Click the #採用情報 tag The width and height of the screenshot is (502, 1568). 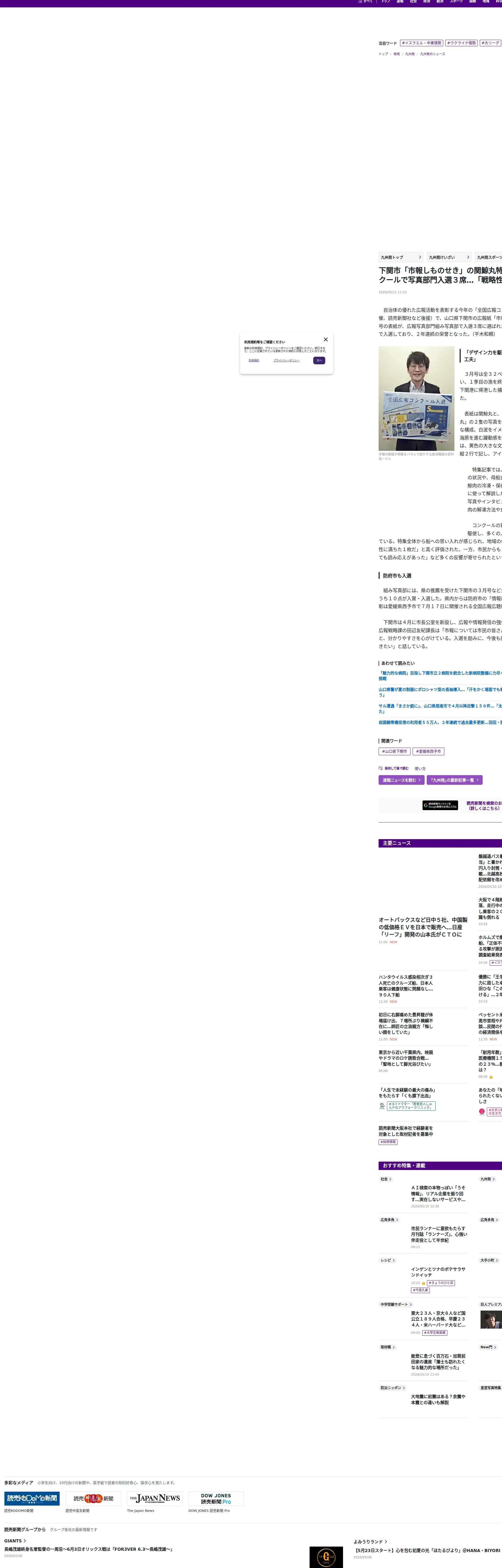pyautogui.click(x=388, y=1142)
